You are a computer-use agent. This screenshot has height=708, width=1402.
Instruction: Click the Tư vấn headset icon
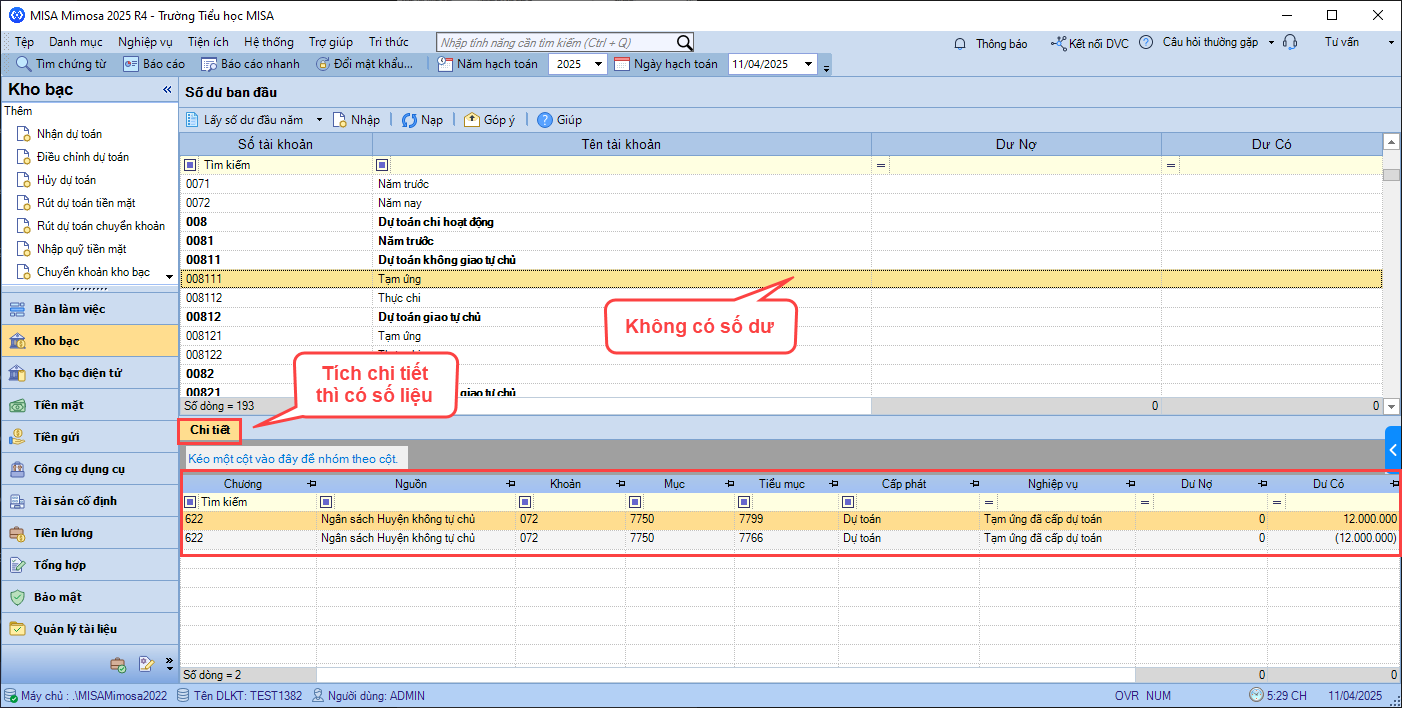pos(1290,43)
